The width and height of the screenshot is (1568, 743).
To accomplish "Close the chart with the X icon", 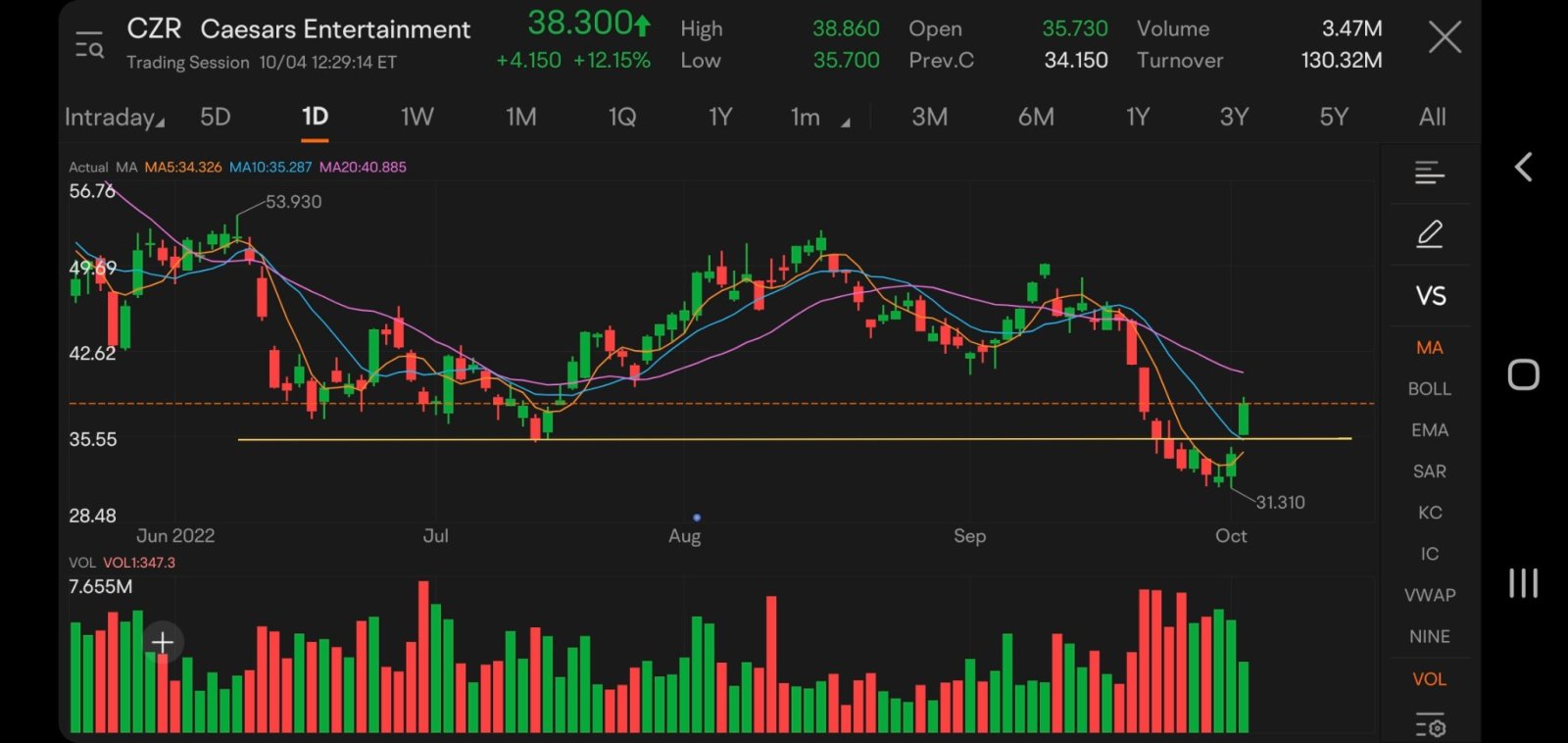I will coord(1445,38).
